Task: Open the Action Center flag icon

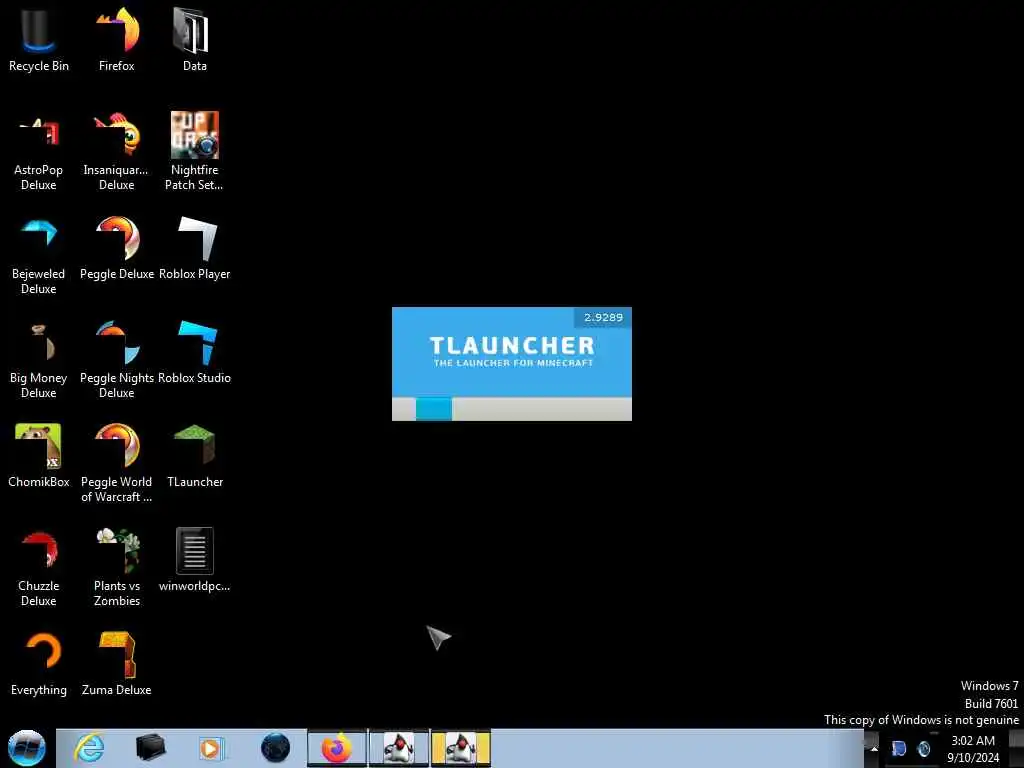Action: [x=899, y=748]
